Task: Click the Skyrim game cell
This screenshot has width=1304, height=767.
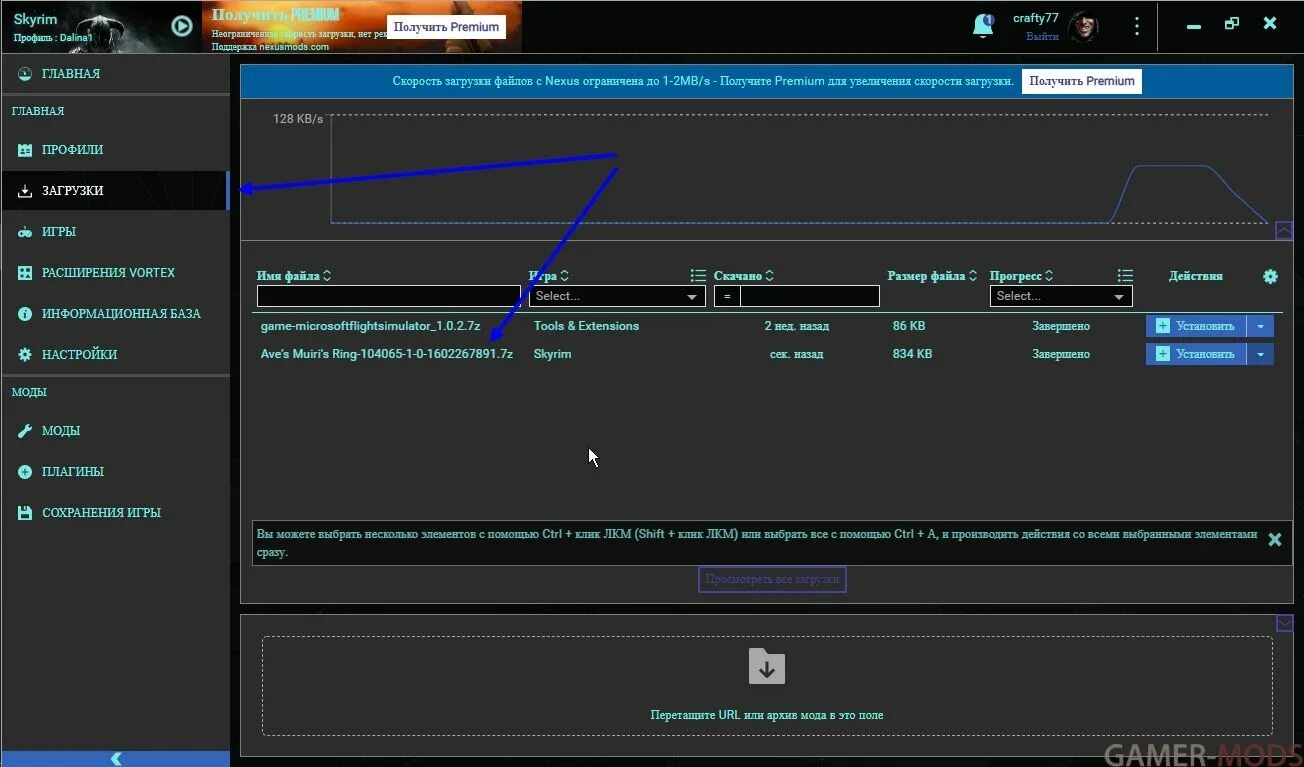Action: point(552,354)
